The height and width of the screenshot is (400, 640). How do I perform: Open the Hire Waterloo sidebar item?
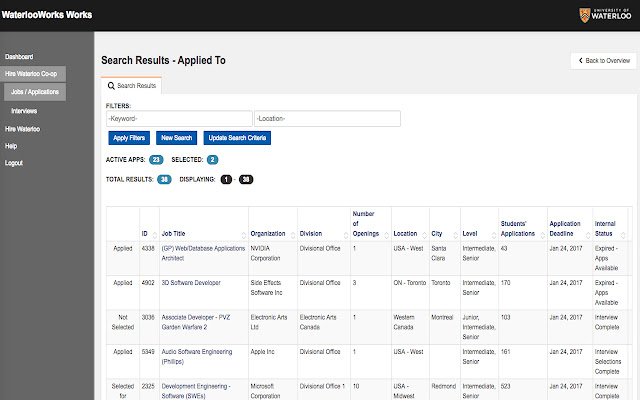point(22,129)
